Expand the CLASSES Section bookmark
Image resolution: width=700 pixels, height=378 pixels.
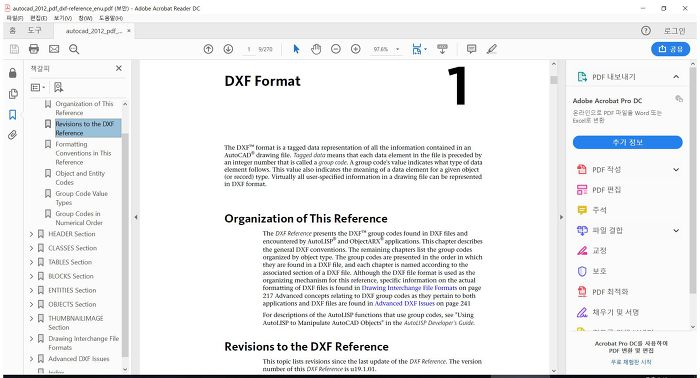click(31, 248)
